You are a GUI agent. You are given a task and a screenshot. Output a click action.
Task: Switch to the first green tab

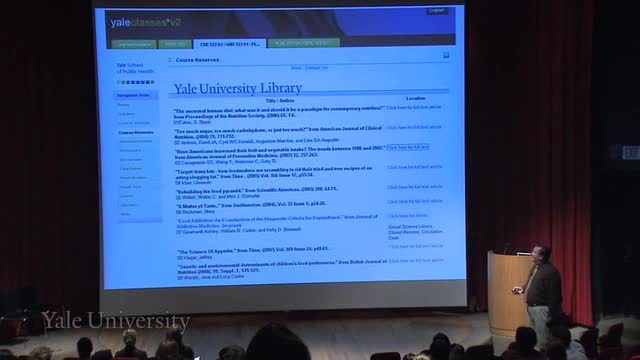pos(134,44)
